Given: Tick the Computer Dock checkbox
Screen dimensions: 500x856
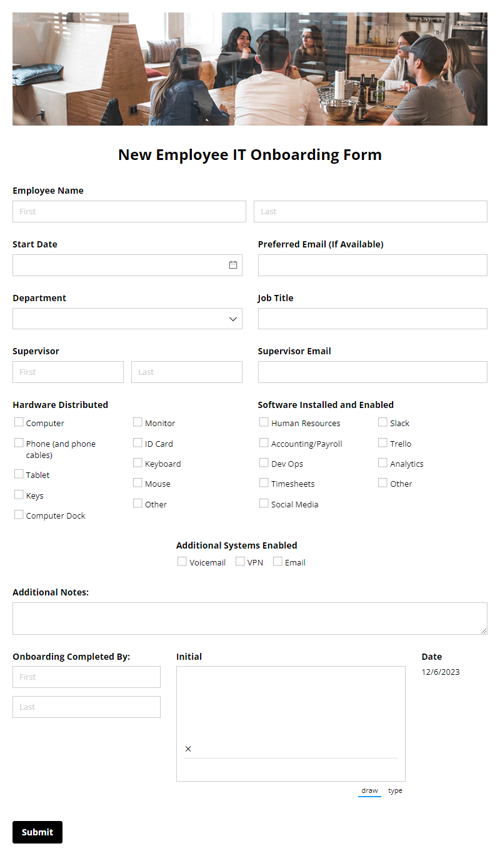Looking at the screenshot, I should [19, 514].
